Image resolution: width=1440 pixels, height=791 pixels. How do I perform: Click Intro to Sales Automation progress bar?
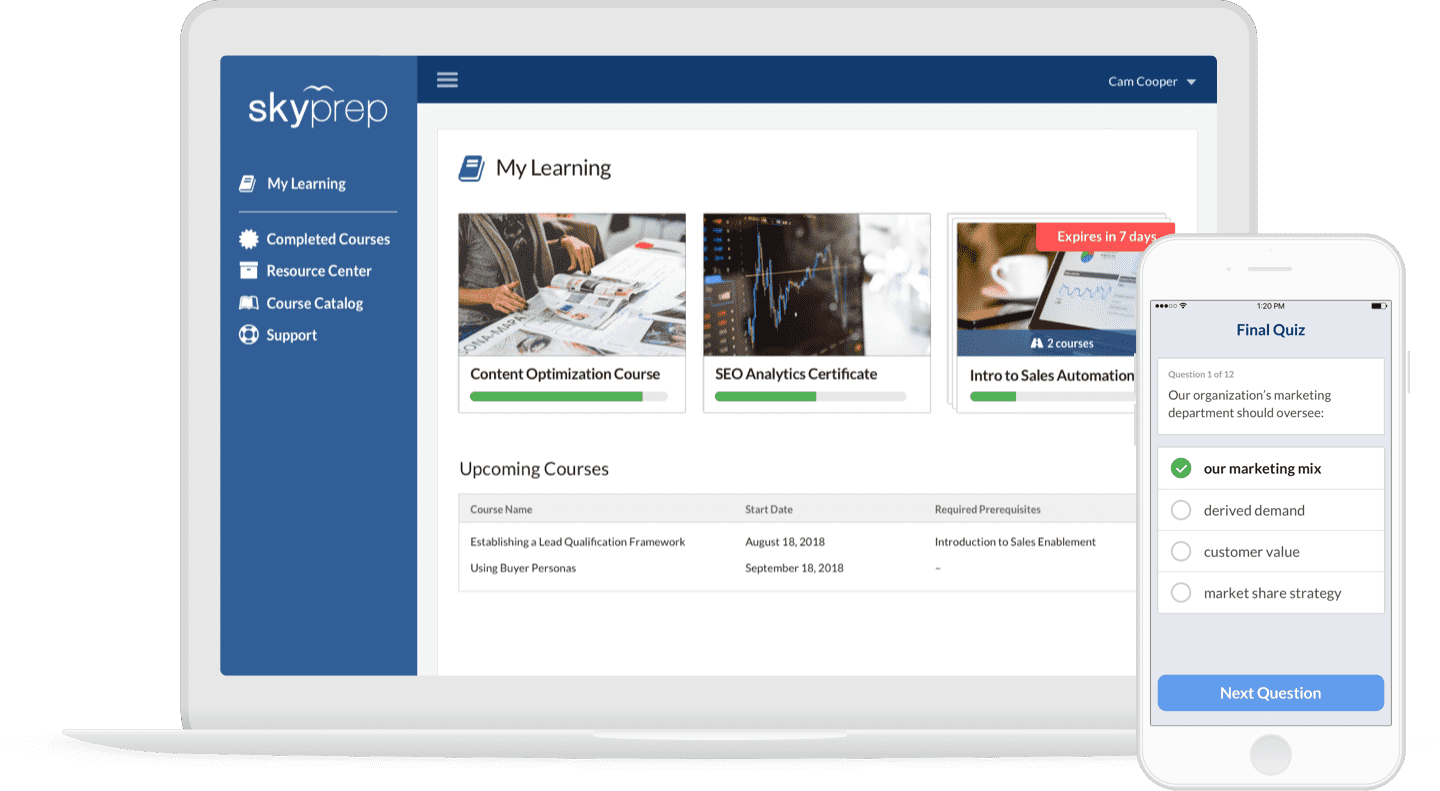(x=1053, y=397)
